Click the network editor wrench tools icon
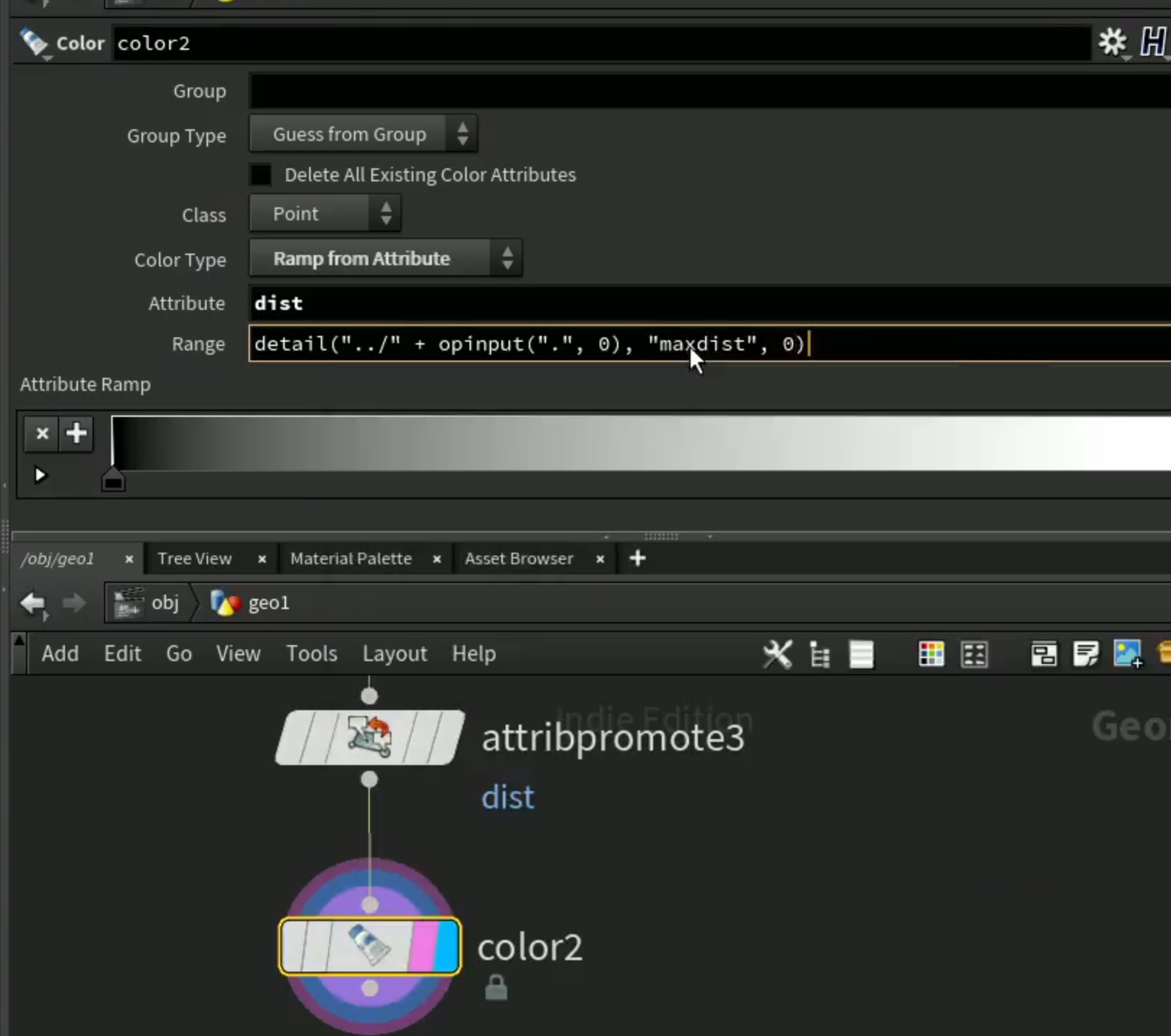Viewport: 1171px width, 1036px height. [x=777, y=655]
